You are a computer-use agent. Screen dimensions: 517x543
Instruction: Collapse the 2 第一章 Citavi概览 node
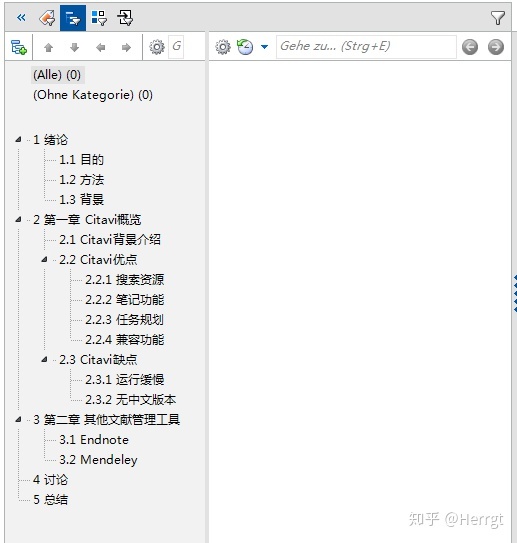18,220
